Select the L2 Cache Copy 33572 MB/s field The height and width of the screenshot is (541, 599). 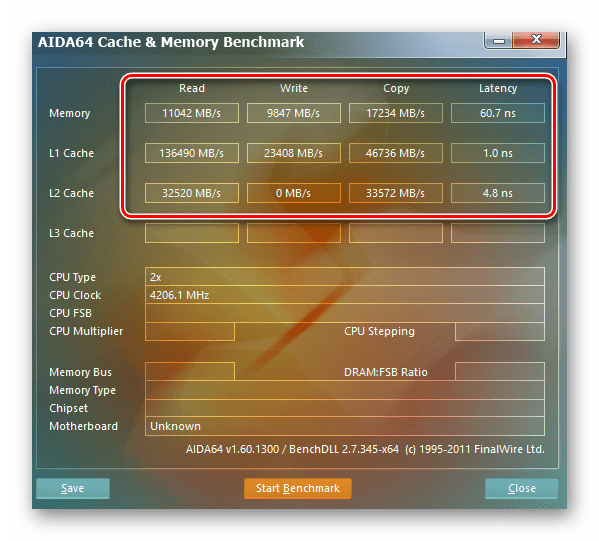(396, 193)
